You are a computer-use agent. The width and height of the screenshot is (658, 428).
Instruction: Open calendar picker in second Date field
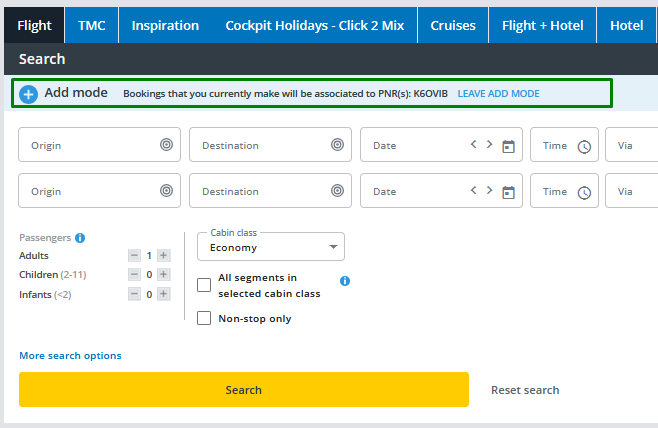[508, 192]
